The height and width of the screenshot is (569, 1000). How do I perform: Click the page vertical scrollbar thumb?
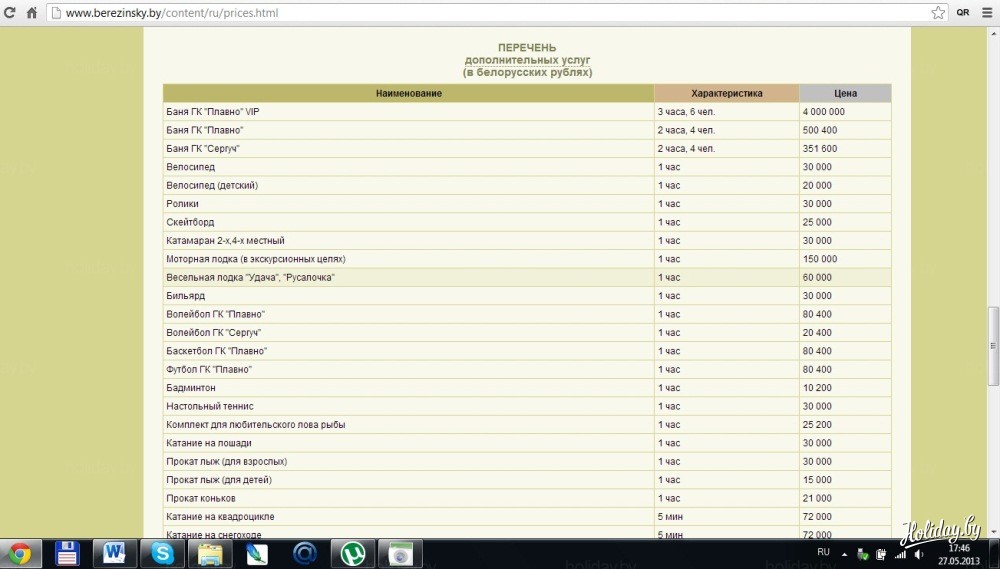point(993,345)
